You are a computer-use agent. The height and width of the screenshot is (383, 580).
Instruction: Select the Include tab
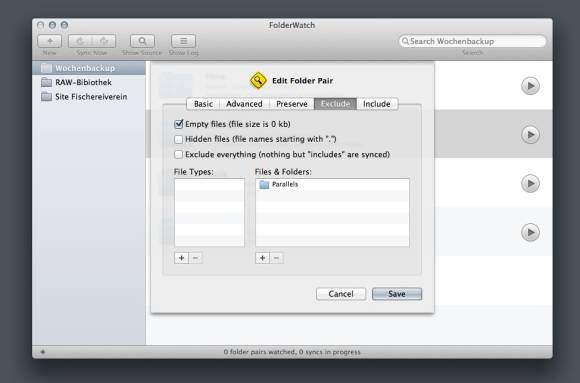377,104
